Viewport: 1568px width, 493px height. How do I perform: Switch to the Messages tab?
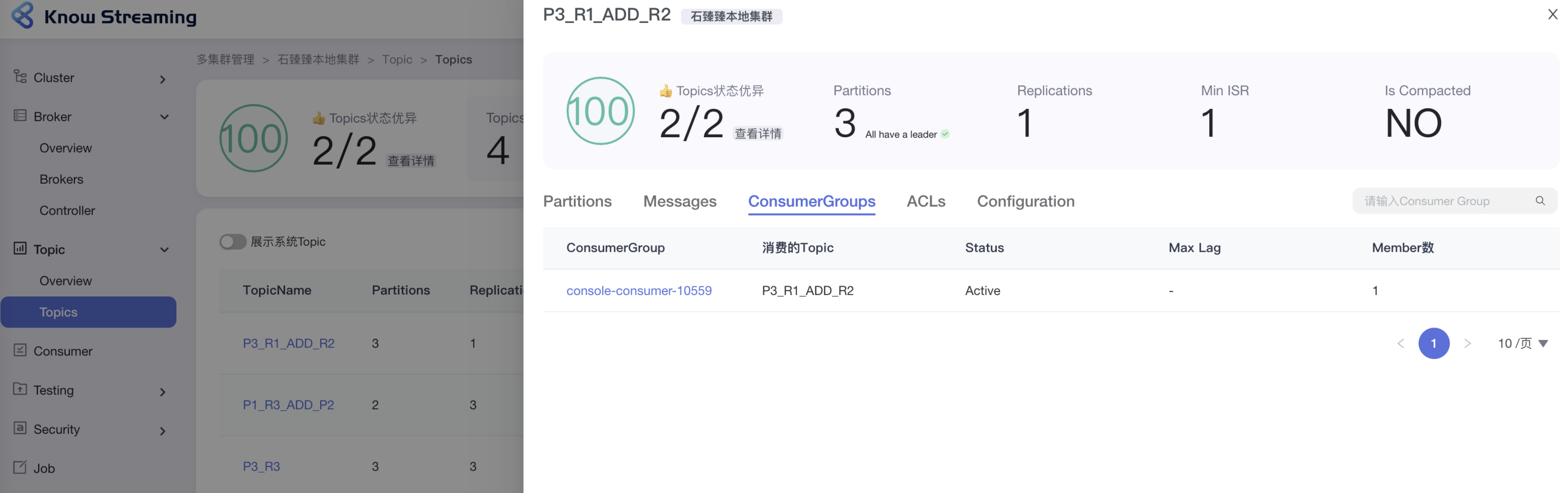tap(679, 201)
